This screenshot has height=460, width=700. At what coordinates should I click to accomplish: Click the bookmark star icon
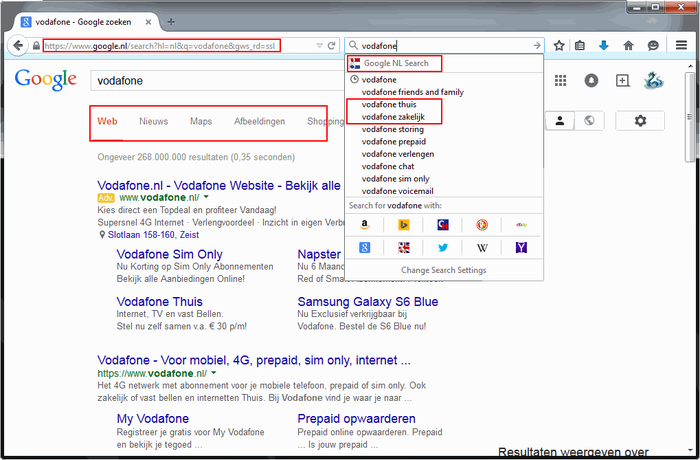[559, 45]
